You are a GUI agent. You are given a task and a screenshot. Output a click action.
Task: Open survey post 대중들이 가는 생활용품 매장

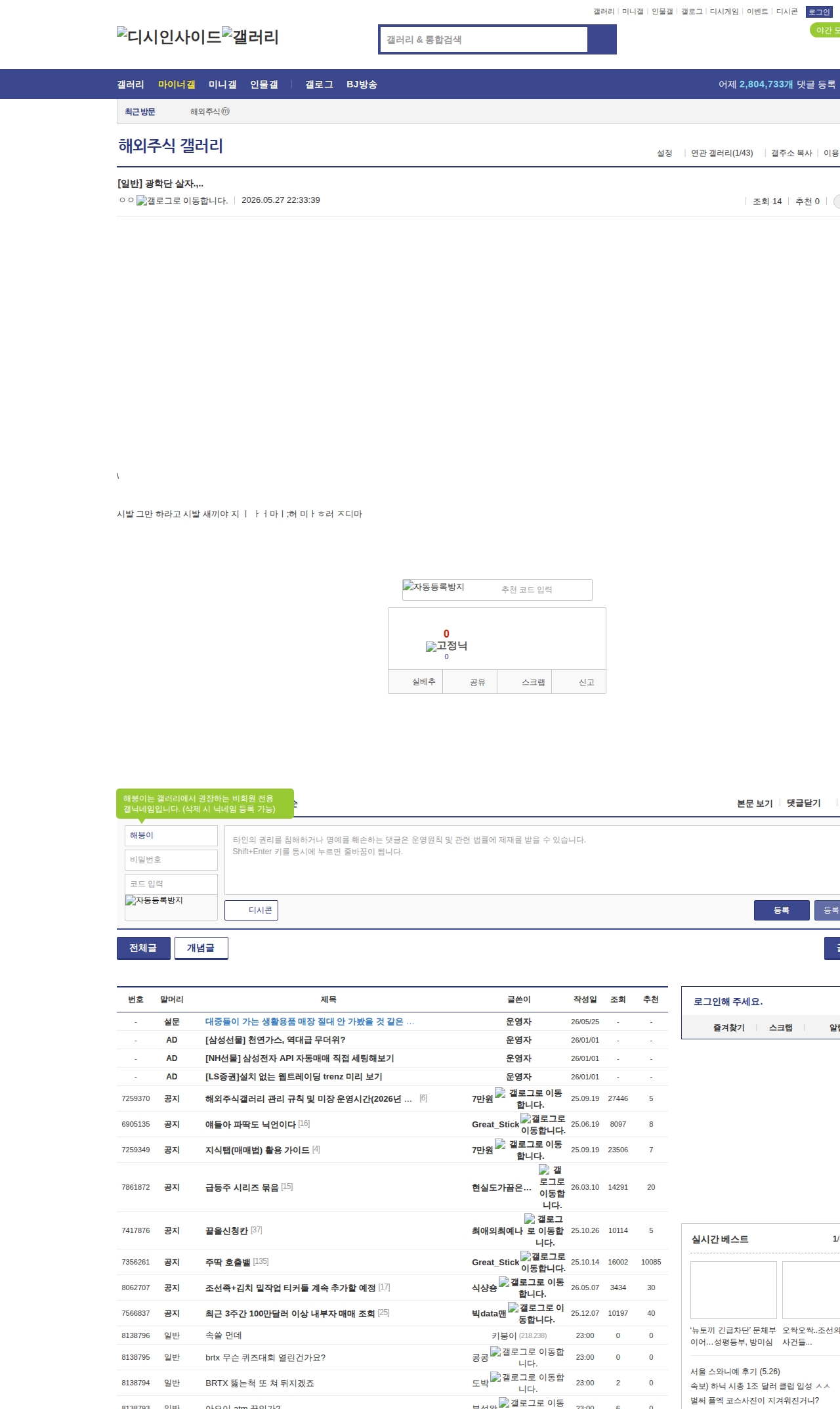310,1022
